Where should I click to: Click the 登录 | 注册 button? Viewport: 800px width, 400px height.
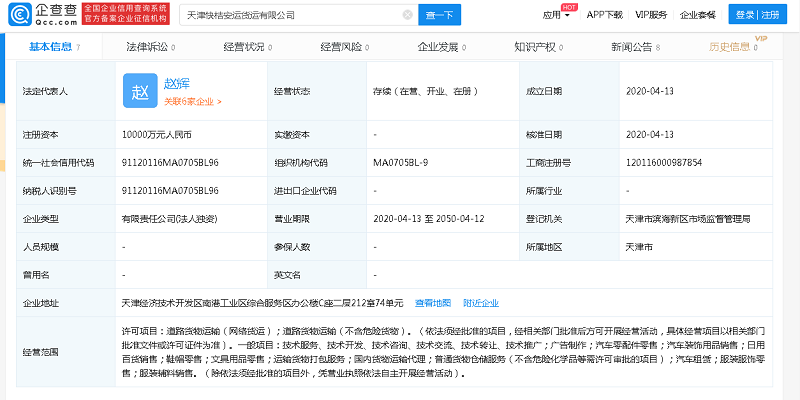click(x=759, y=15)
